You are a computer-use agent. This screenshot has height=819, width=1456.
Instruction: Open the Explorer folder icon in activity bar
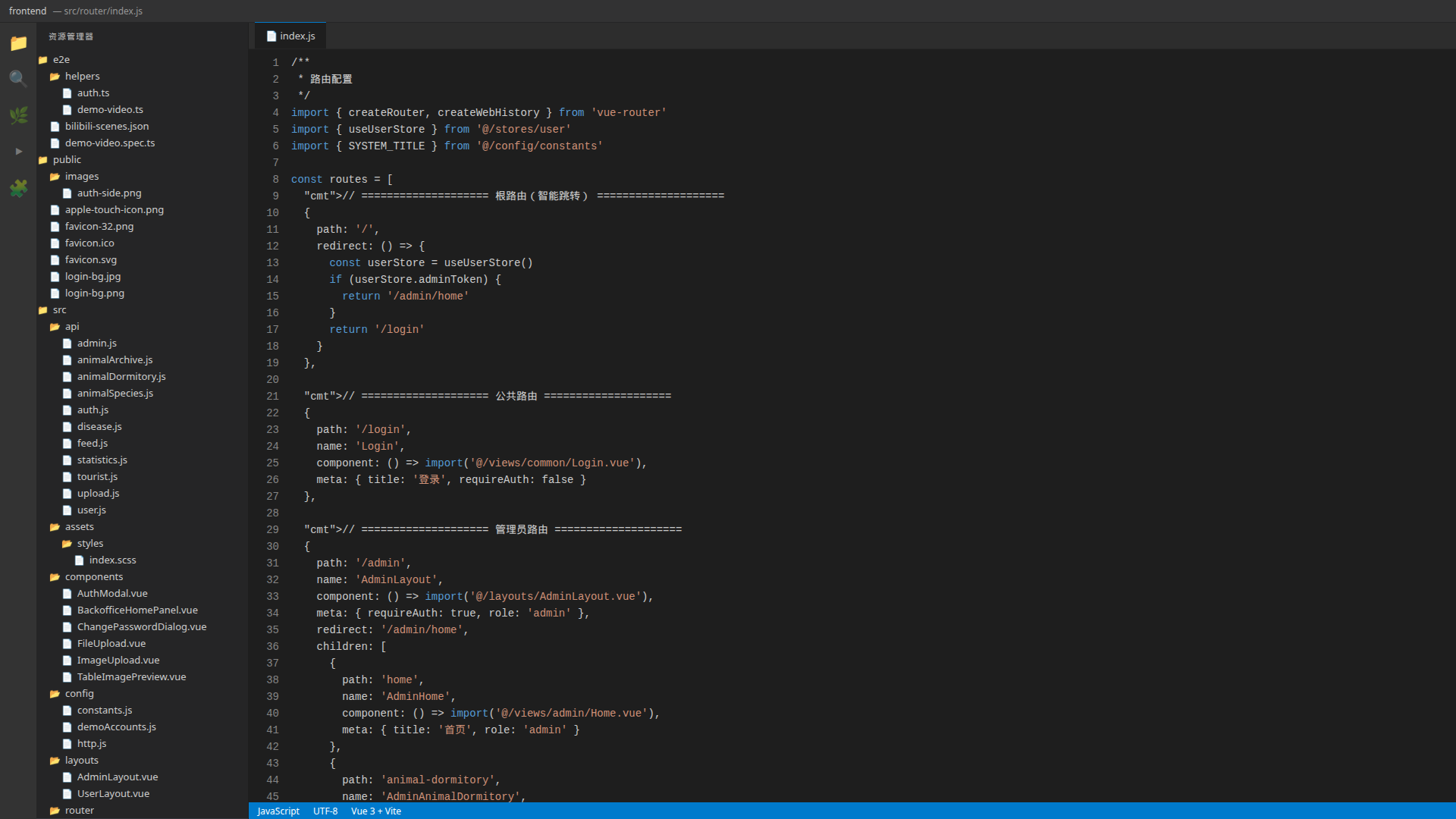(x=18, y=43)
